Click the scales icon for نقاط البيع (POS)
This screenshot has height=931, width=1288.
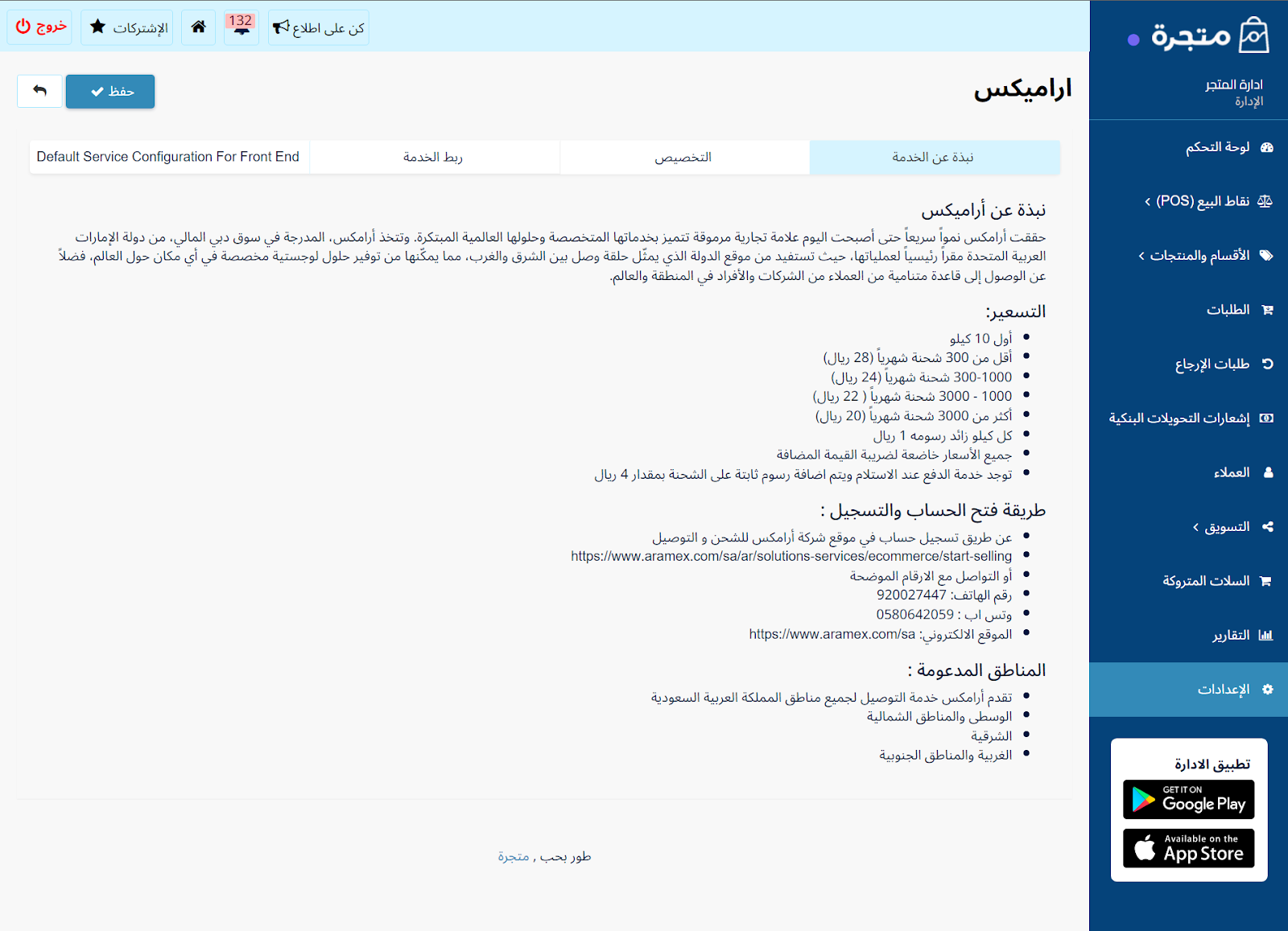pos(1265,201)
